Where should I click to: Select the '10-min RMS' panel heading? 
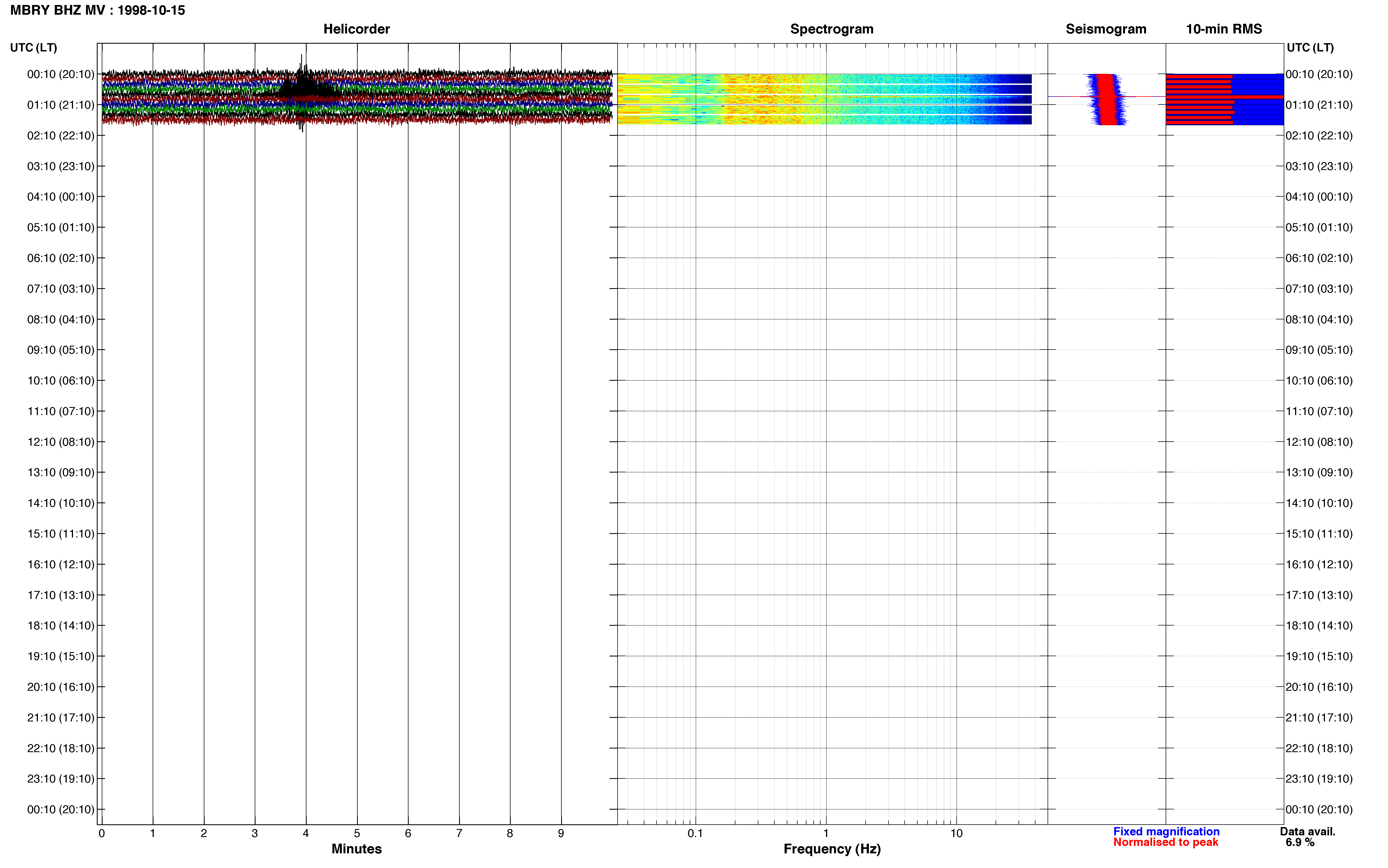coord(1224,29)
